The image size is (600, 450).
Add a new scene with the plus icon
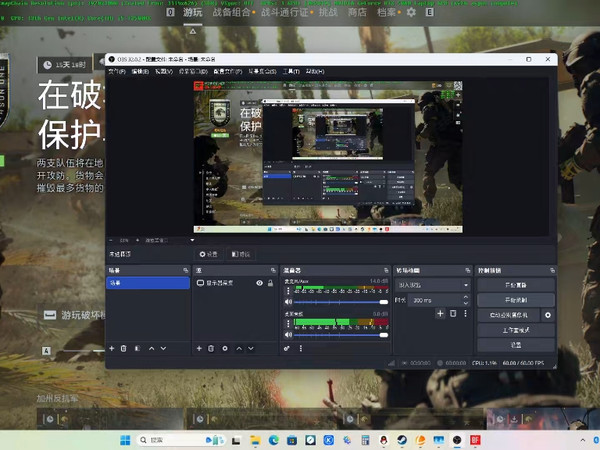pos(112,349)
